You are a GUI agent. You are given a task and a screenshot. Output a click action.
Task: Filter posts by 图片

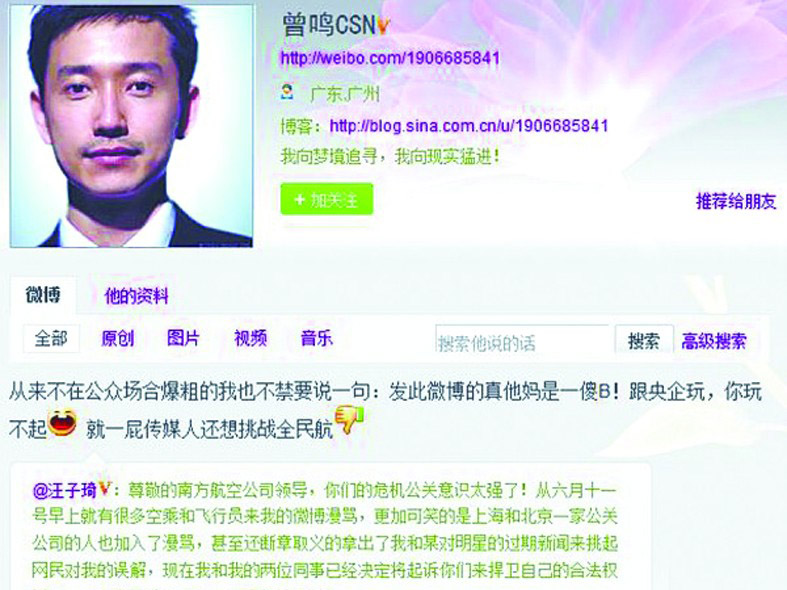[184, 338]
